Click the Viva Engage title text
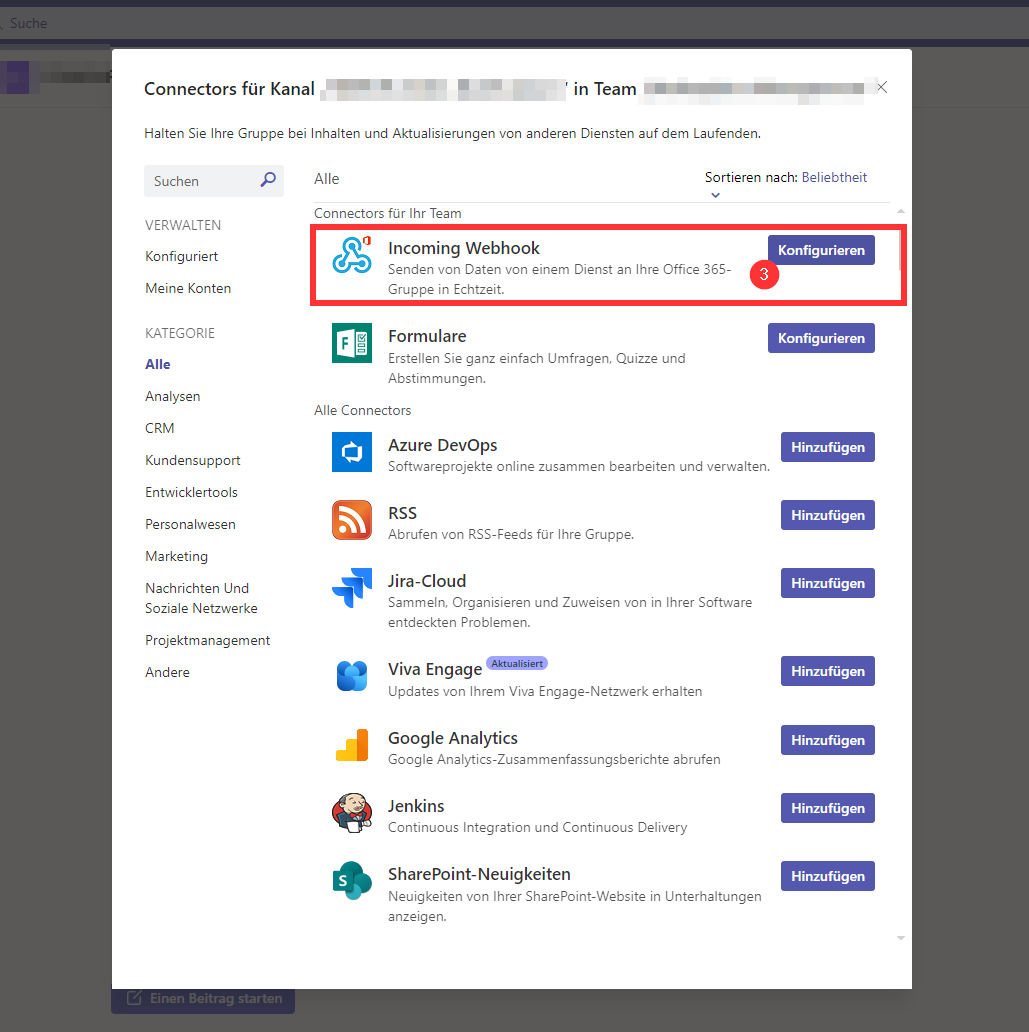The width and height of the screenshot is (1029, 1032). [x=435, y=669]
